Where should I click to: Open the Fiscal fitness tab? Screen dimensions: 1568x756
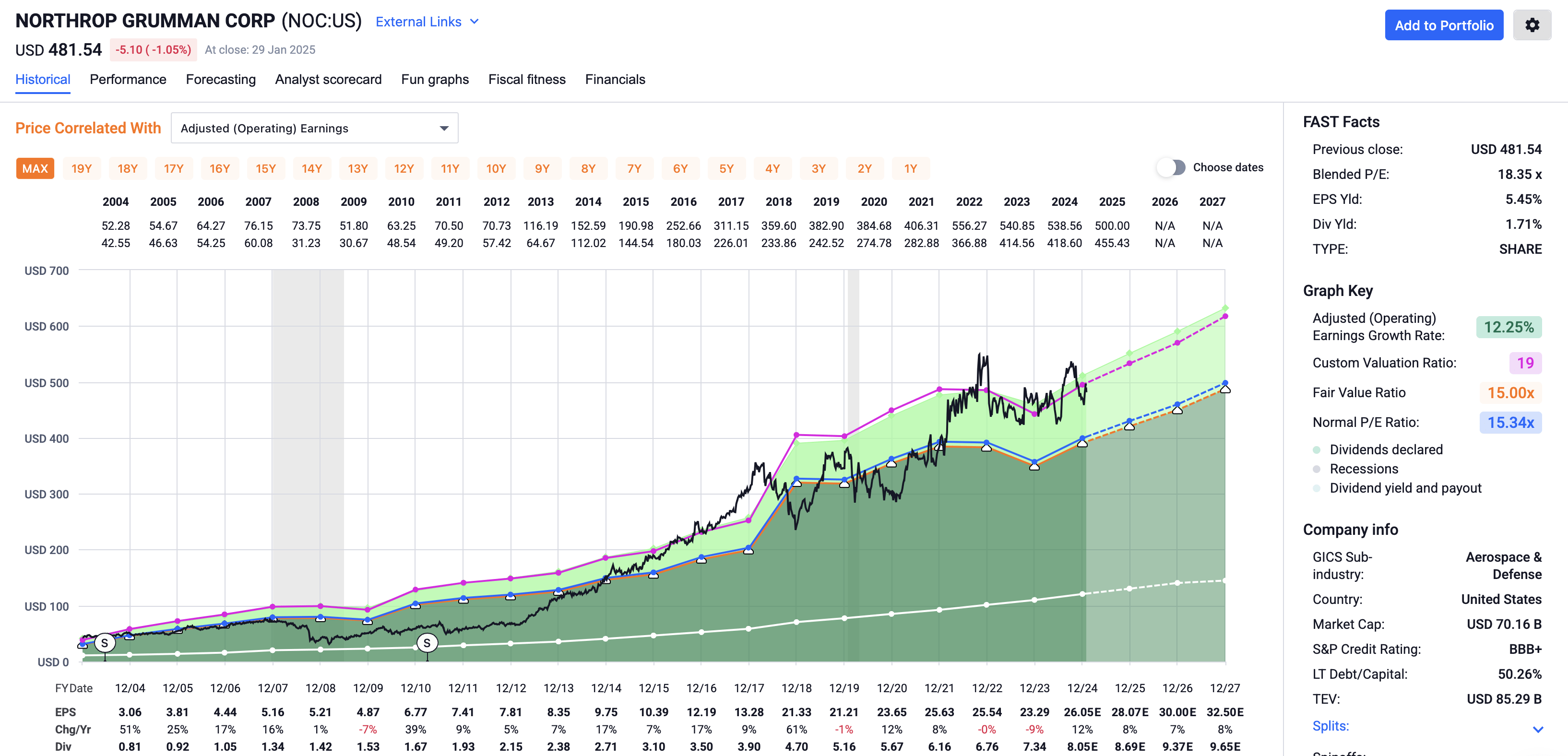click(527, 79)
